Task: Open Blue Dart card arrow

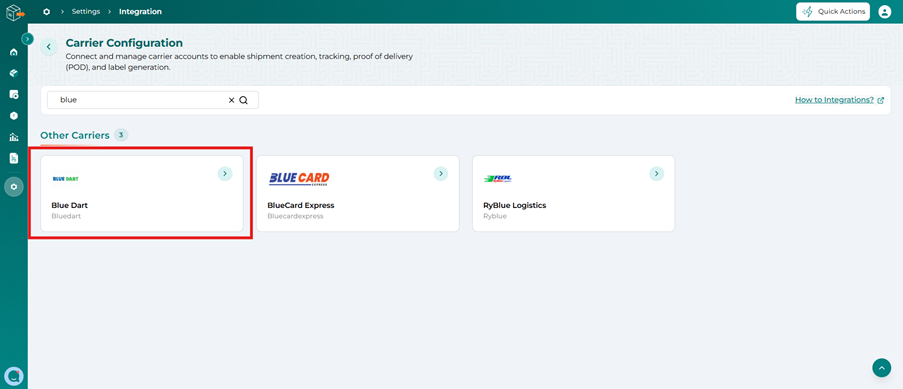Action: point(225,173)
